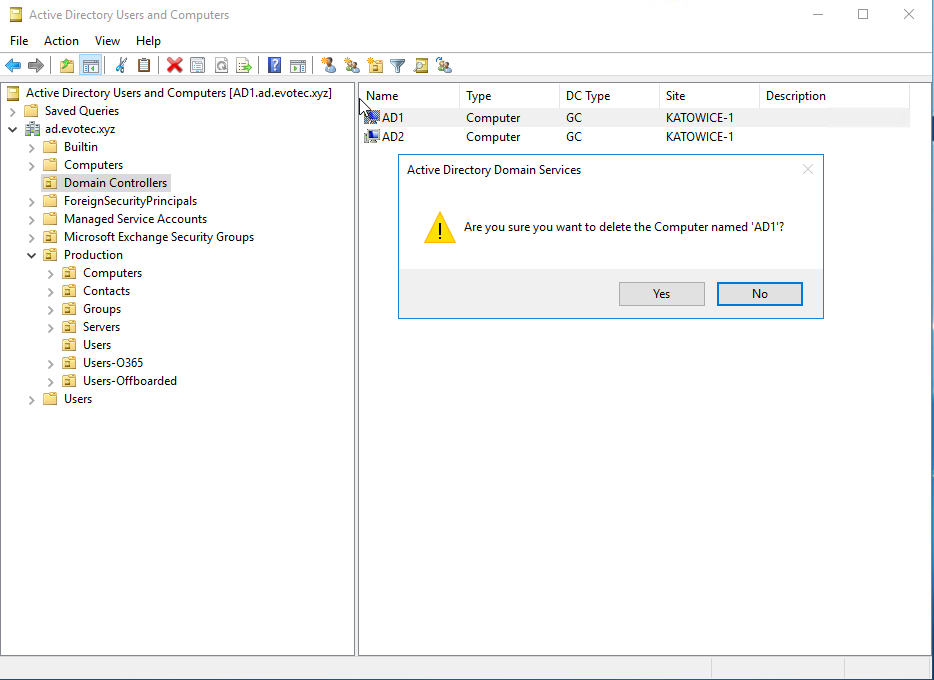The height and width of the screenshot is (680, 934).
Task: Toggle the console tree pane visibility
Action: pyautogui.click(x=91, y=64)
